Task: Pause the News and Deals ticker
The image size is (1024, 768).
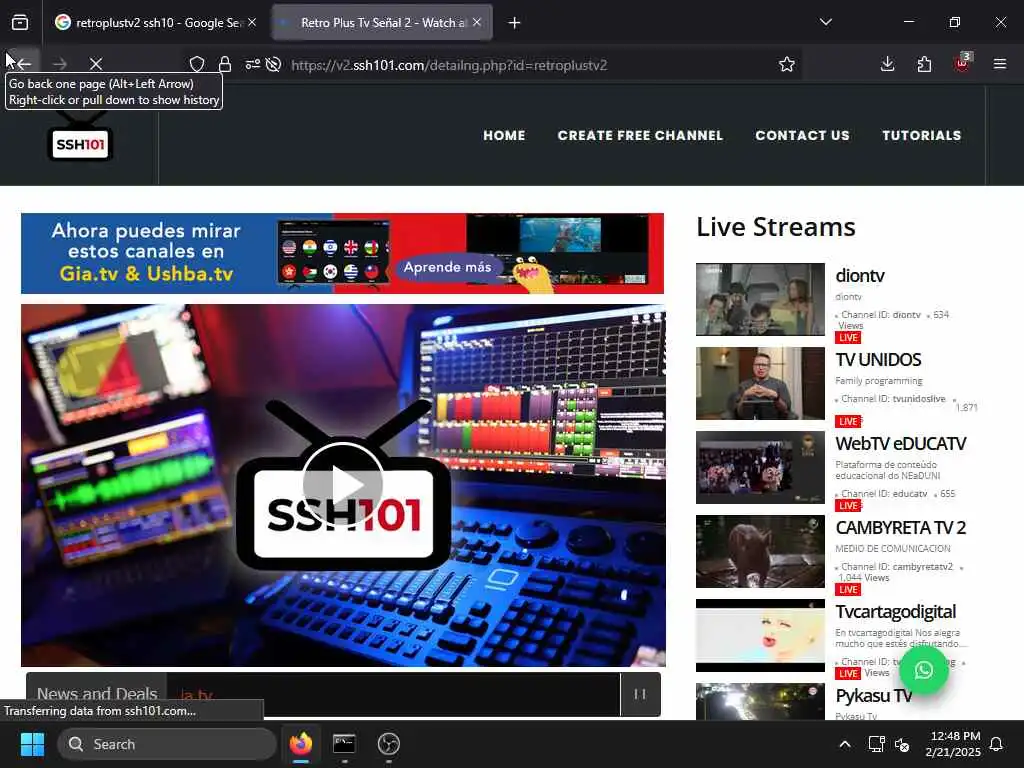Action: 640,694
